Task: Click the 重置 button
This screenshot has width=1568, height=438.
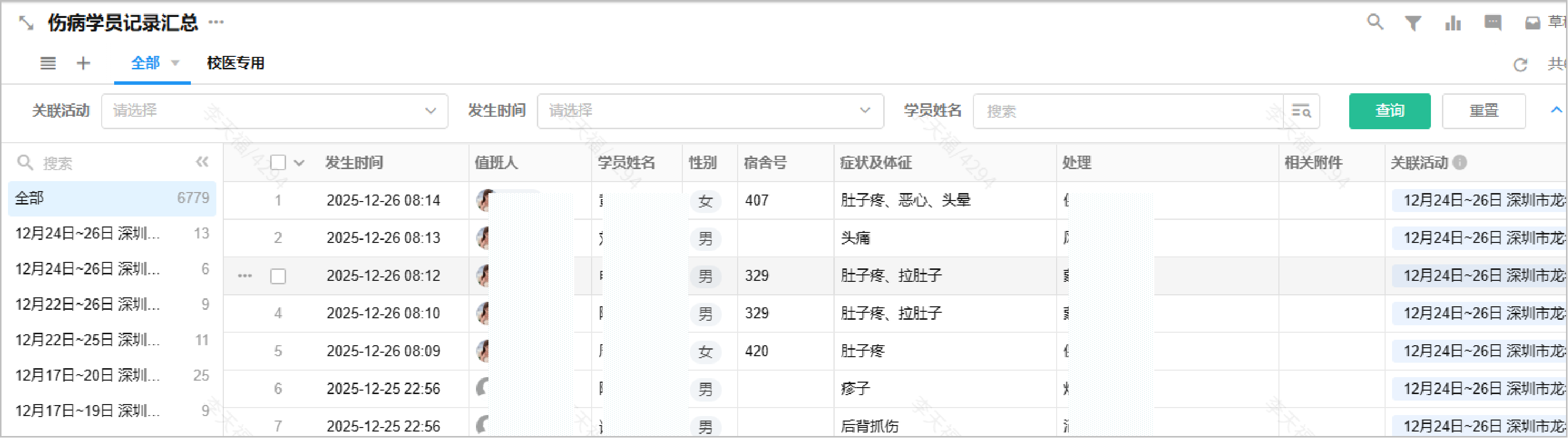Action: click(1483, 111)
